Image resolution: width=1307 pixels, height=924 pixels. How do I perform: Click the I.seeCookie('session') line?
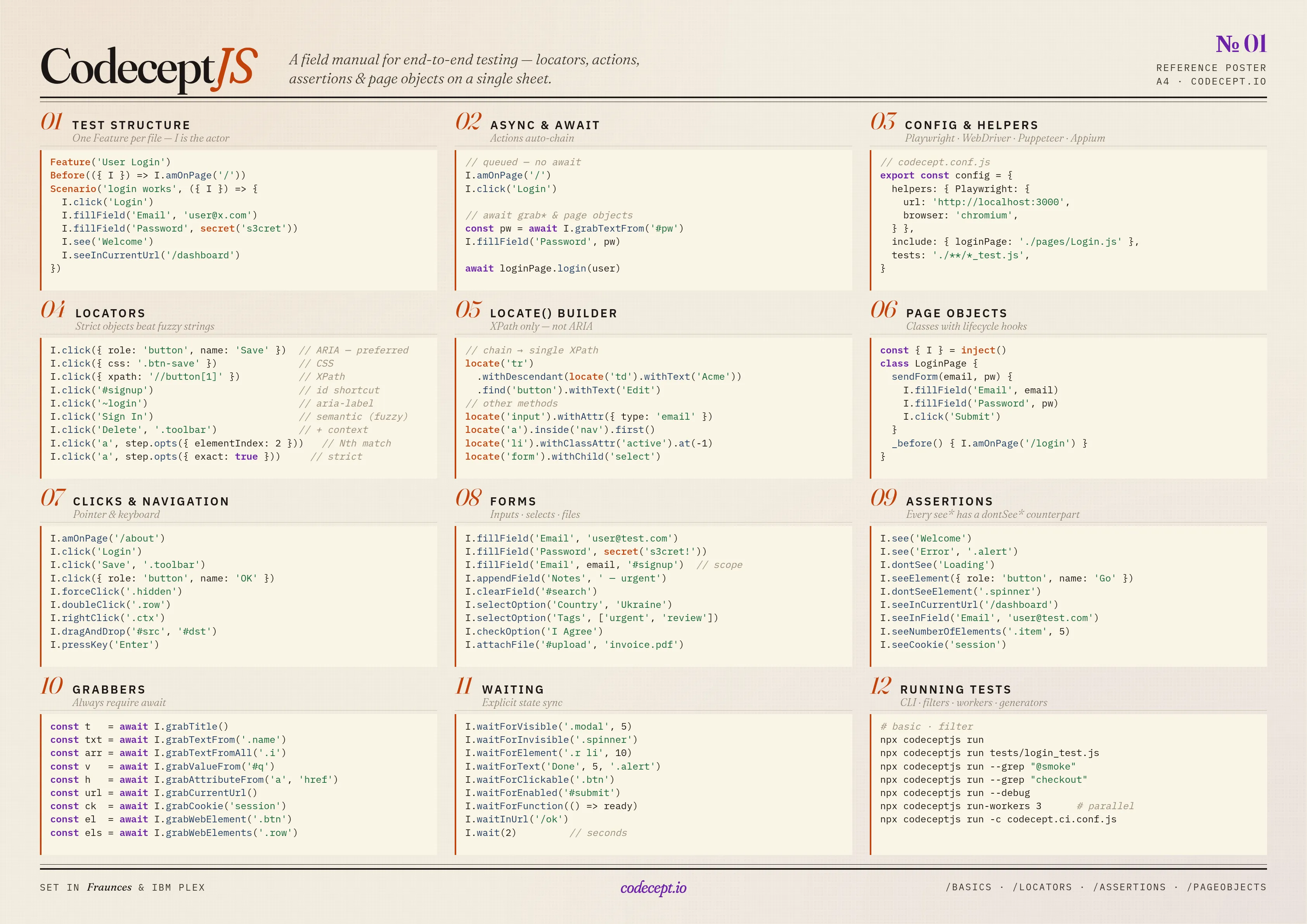[943, 644]
